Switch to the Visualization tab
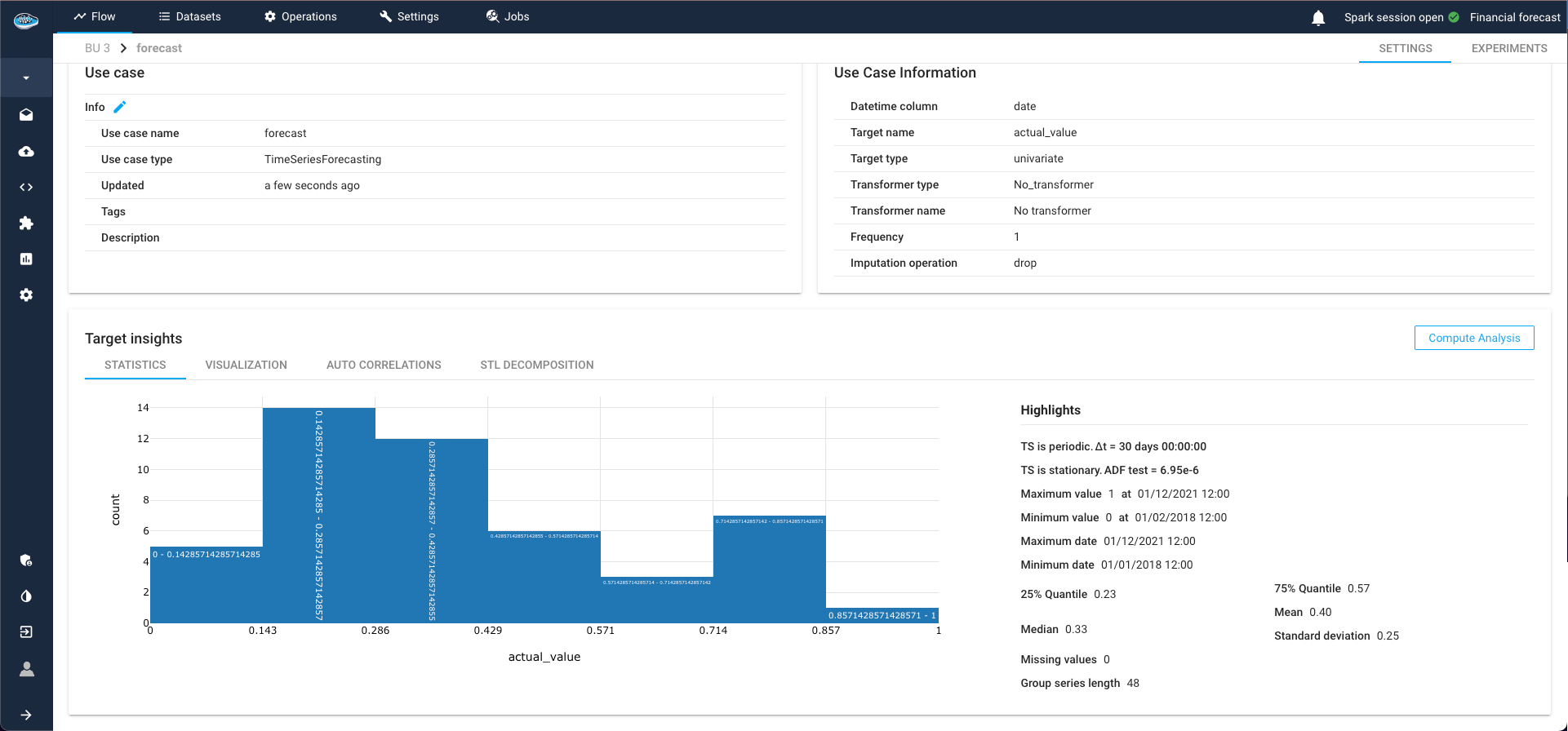 pos(246,365)
